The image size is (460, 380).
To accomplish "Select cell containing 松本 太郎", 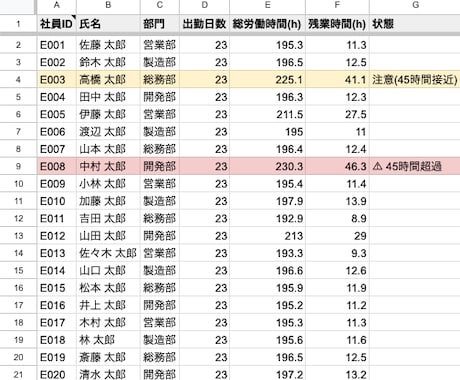I will (x=108, y=287).
